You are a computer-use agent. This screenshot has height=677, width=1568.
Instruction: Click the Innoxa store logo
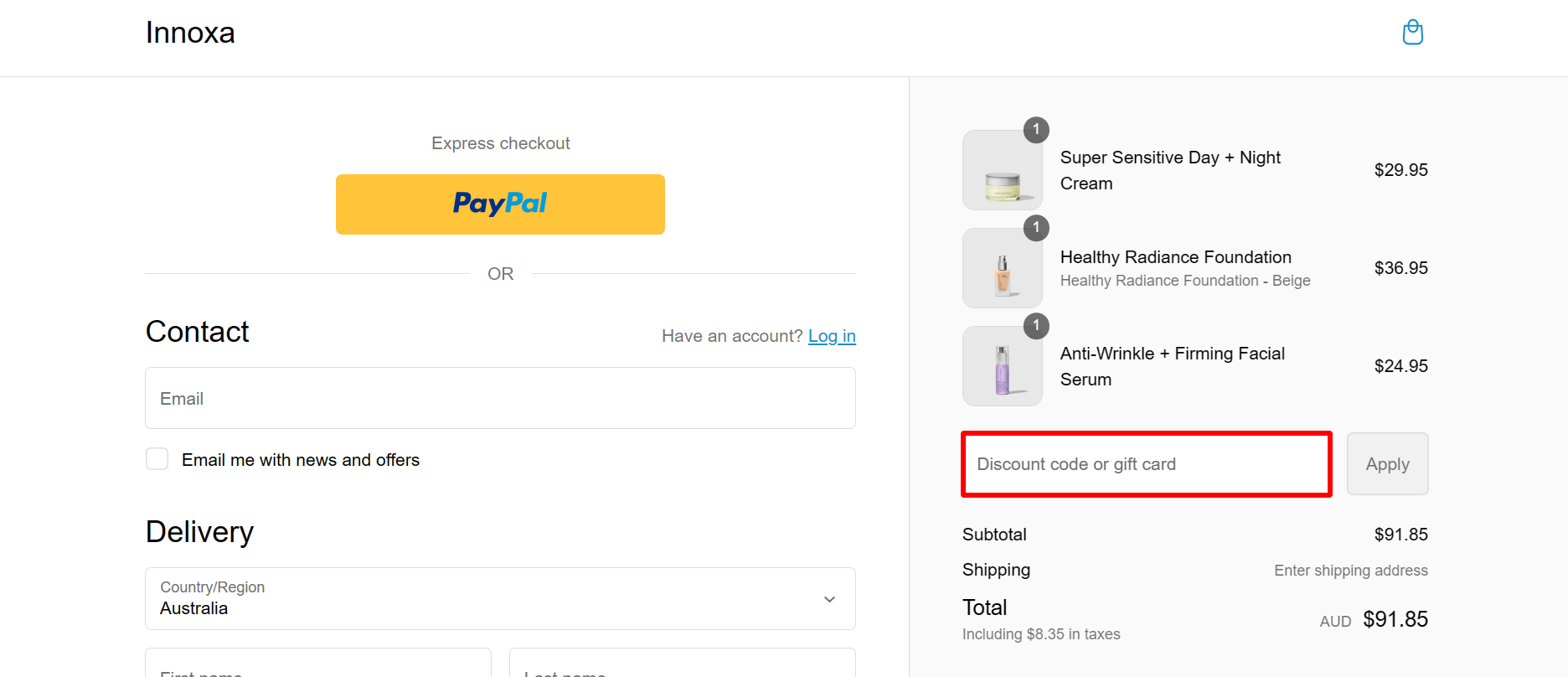click(x=190, y=33)
